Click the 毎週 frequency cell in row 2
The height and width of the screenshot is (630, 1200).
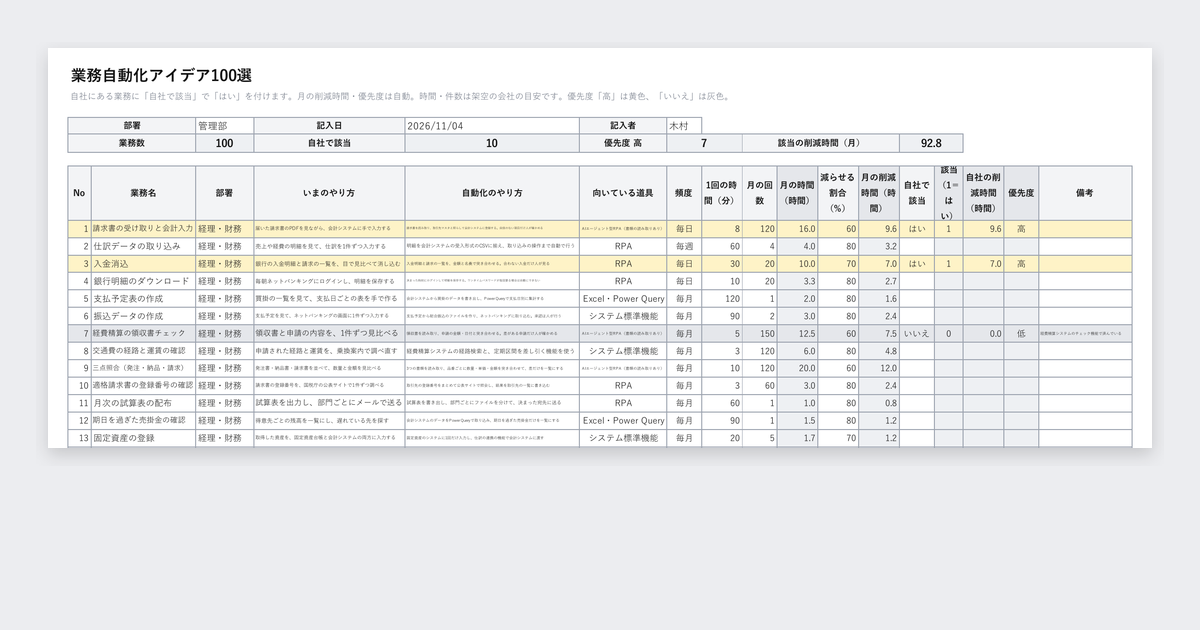684,246
